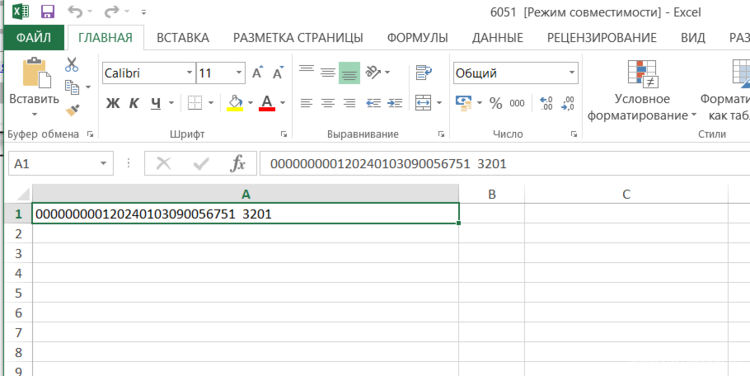The height and width of the screenshot is (376, 750).
Task: Click the Borders icon
Action: point(195,103)
